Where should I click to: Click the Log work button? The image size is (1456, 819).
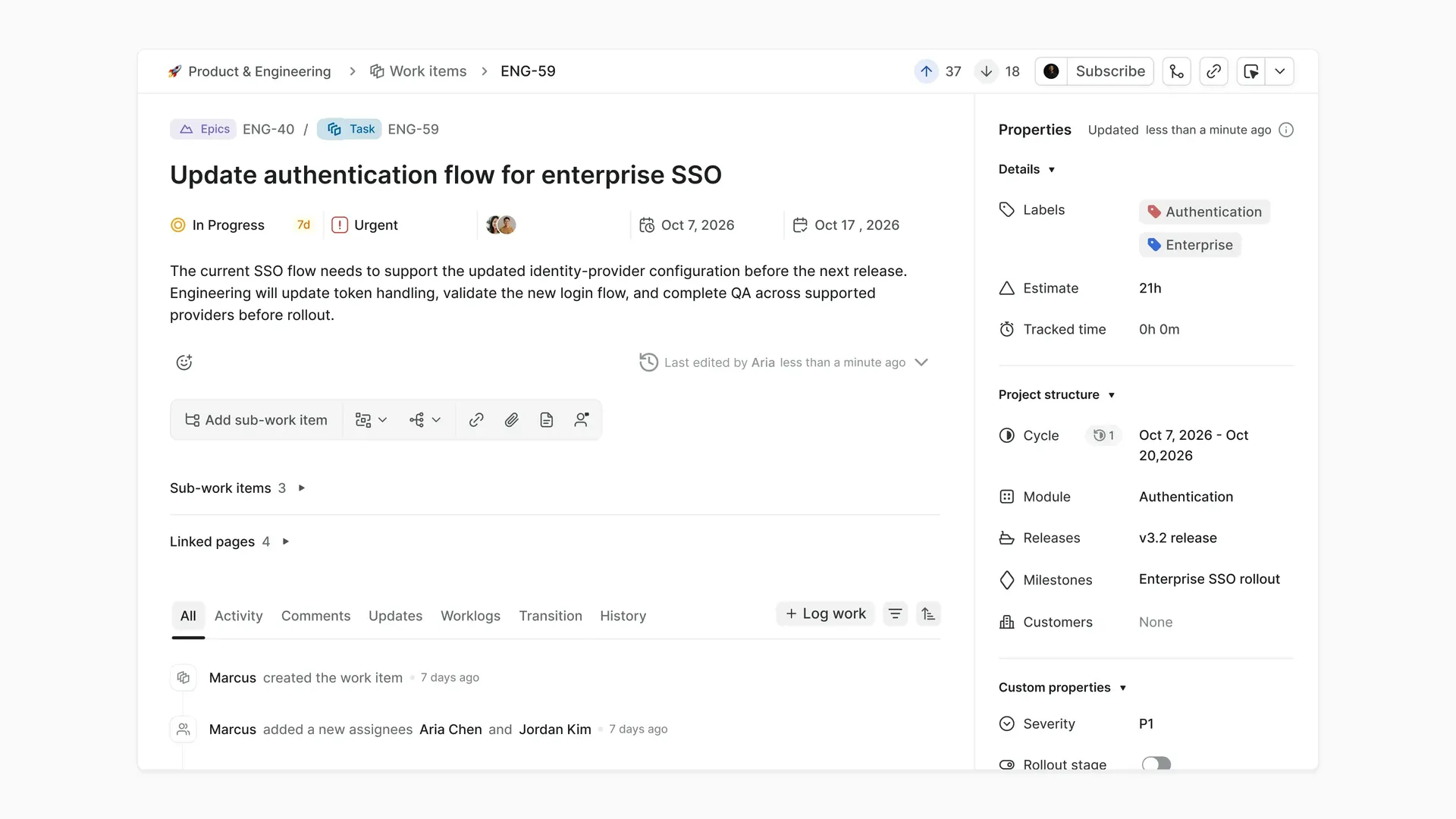[x=825, y=613]
